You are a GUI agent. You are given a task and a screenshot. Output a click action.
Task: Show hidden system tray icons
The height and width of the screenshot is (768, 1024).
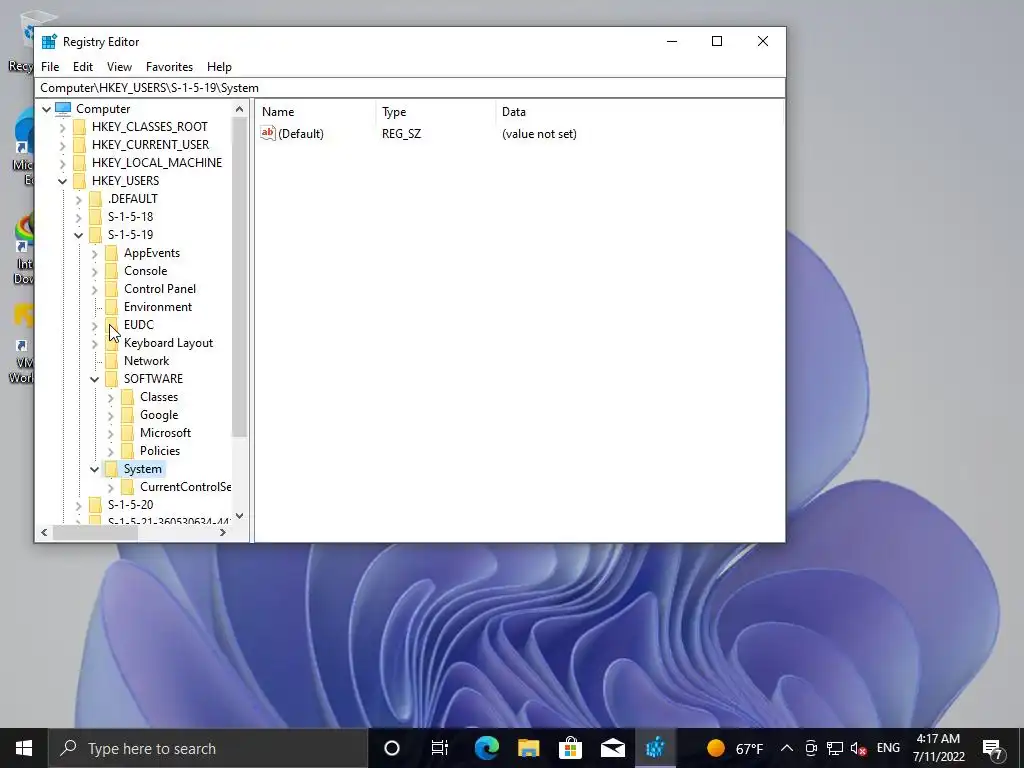coord(787,748)
